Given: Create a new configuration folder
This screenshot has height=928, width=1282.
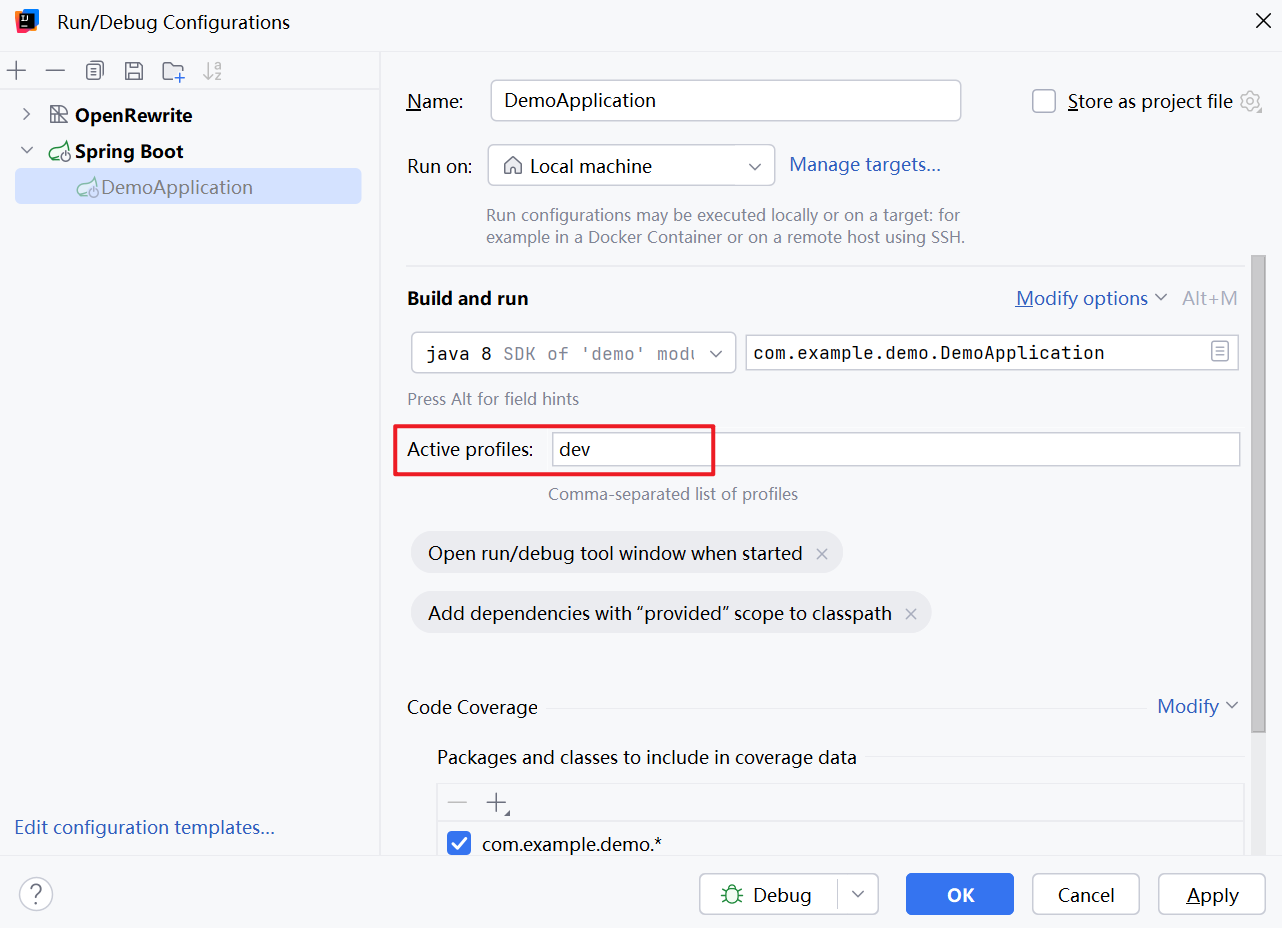Looking at the screenshot, I should coord(173,71).
